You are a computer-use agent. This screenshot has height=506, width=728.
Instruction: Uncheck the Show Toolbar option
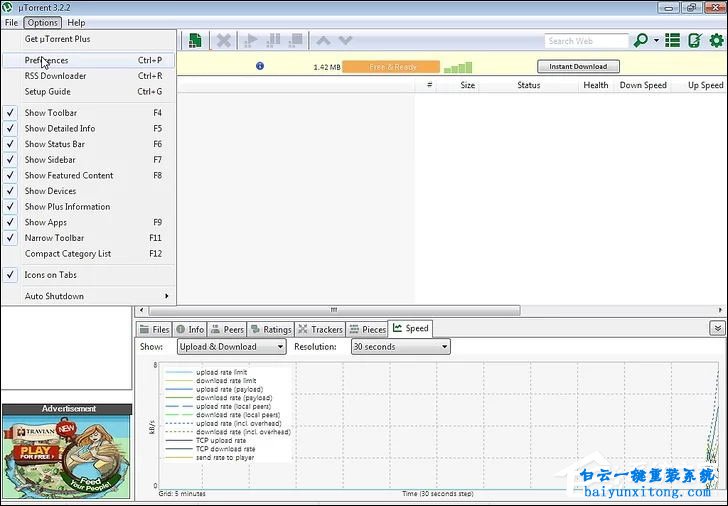51,113
